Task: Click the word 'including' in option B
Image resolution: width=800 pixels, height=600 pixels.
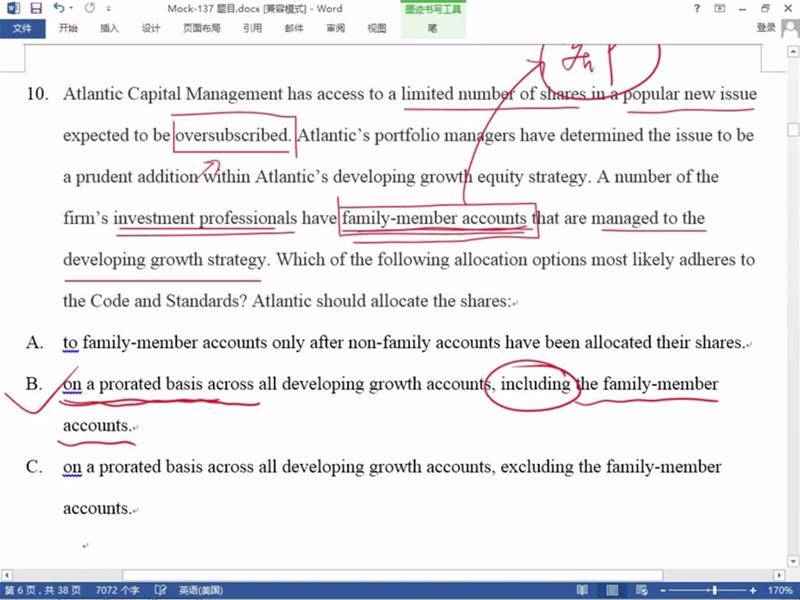Action: point(535,384)
